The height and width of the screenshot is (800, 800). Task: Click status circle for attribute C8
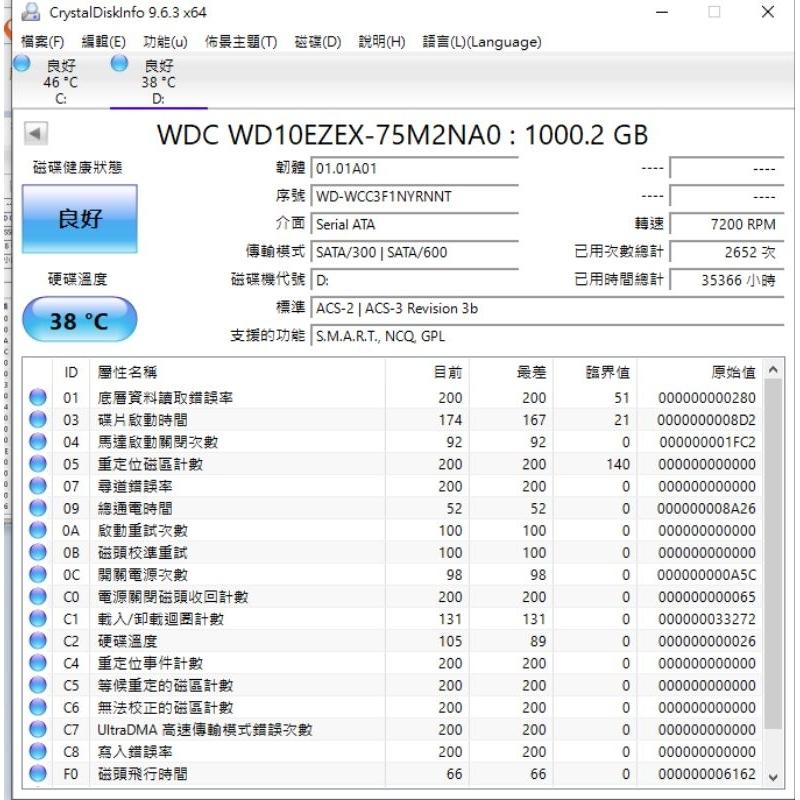(x=38, y=751)
